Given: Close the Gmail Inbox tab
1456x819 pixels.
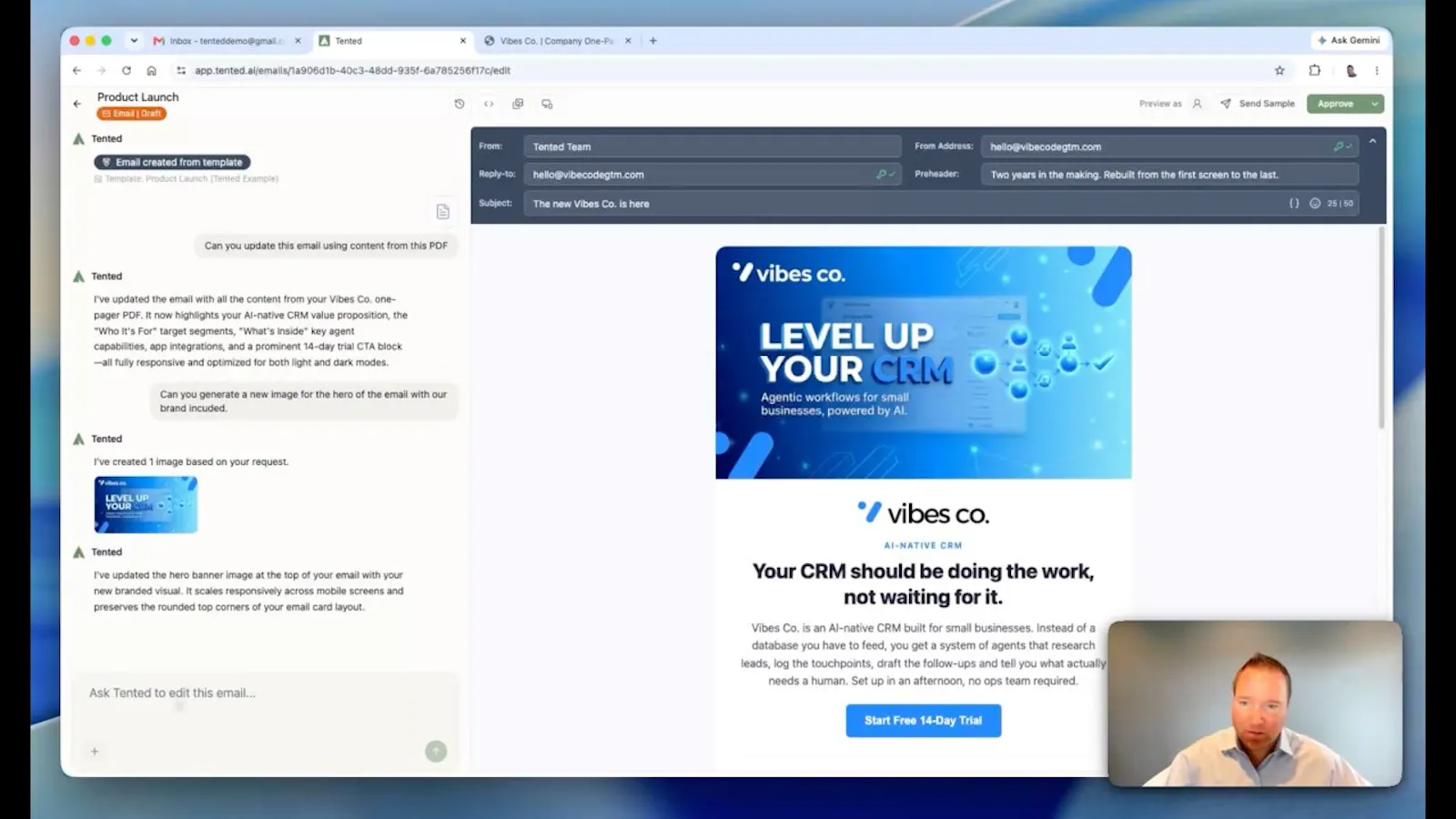Looking at the screenshot, I should [x=298, y=41].
